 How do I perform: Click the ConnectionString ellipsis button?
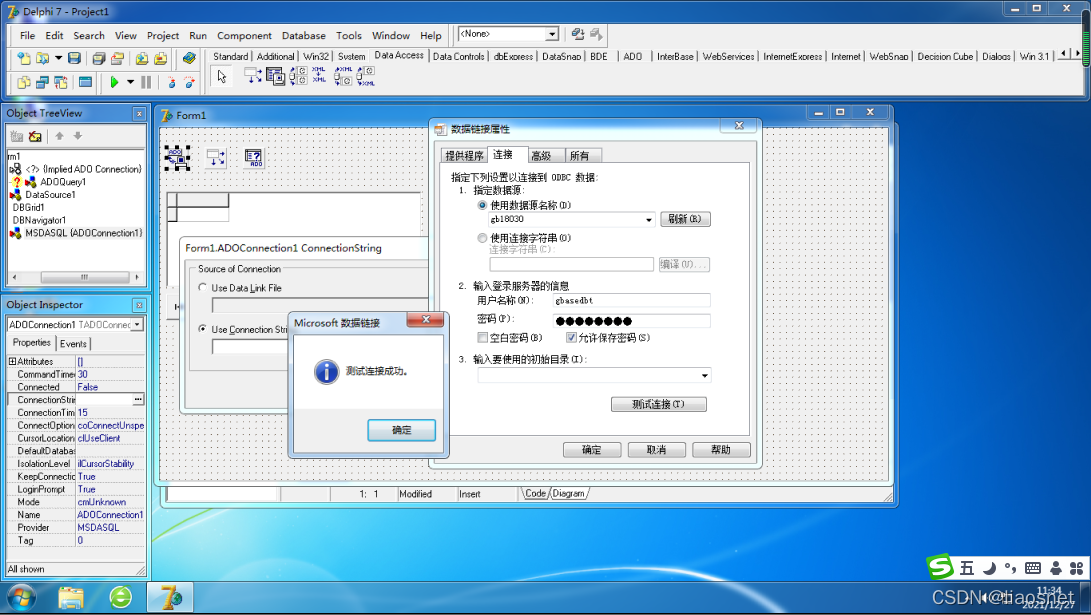click(138, 399)
